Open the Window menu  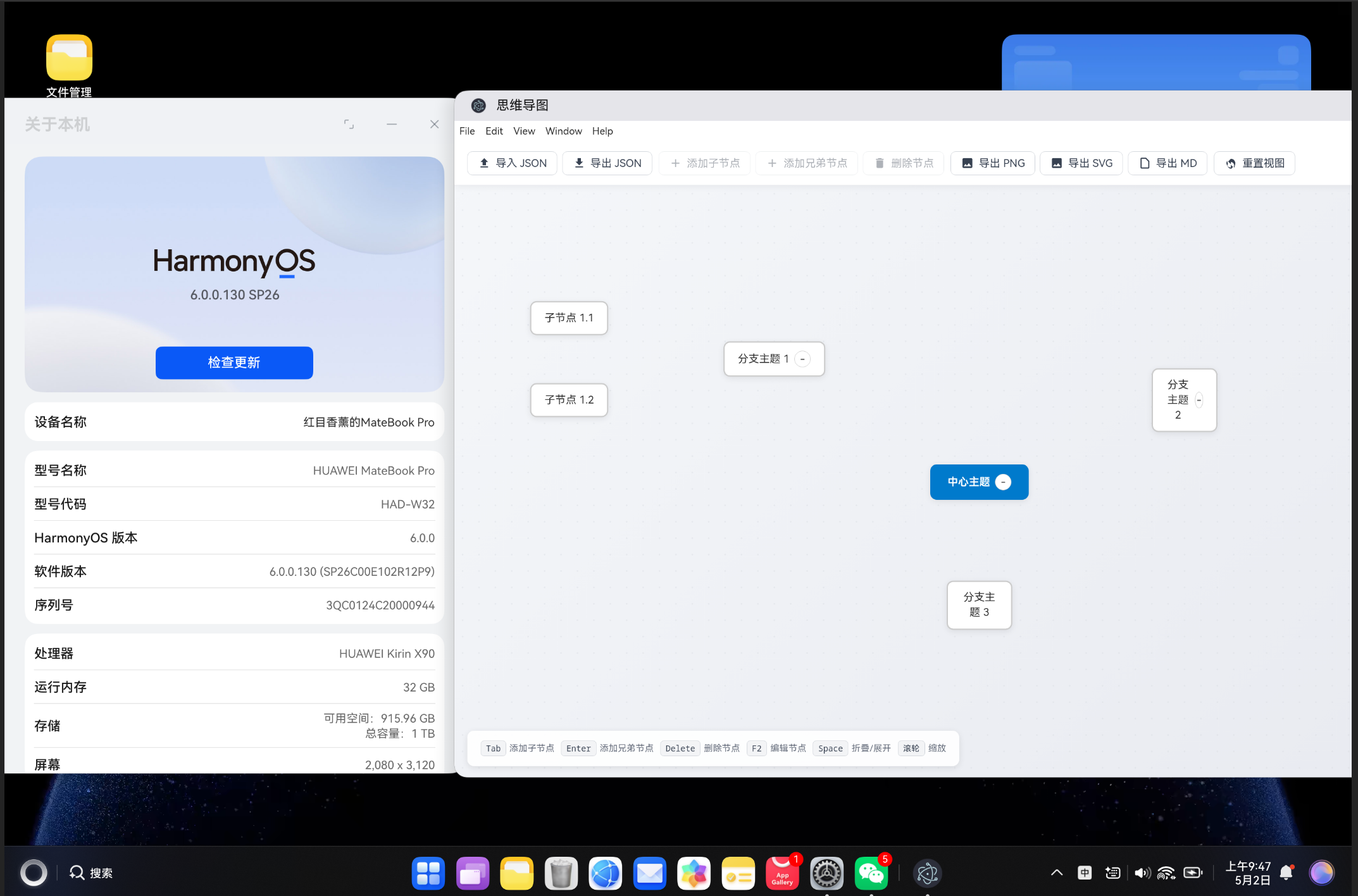pyautogui.click(x=564, y=131)
